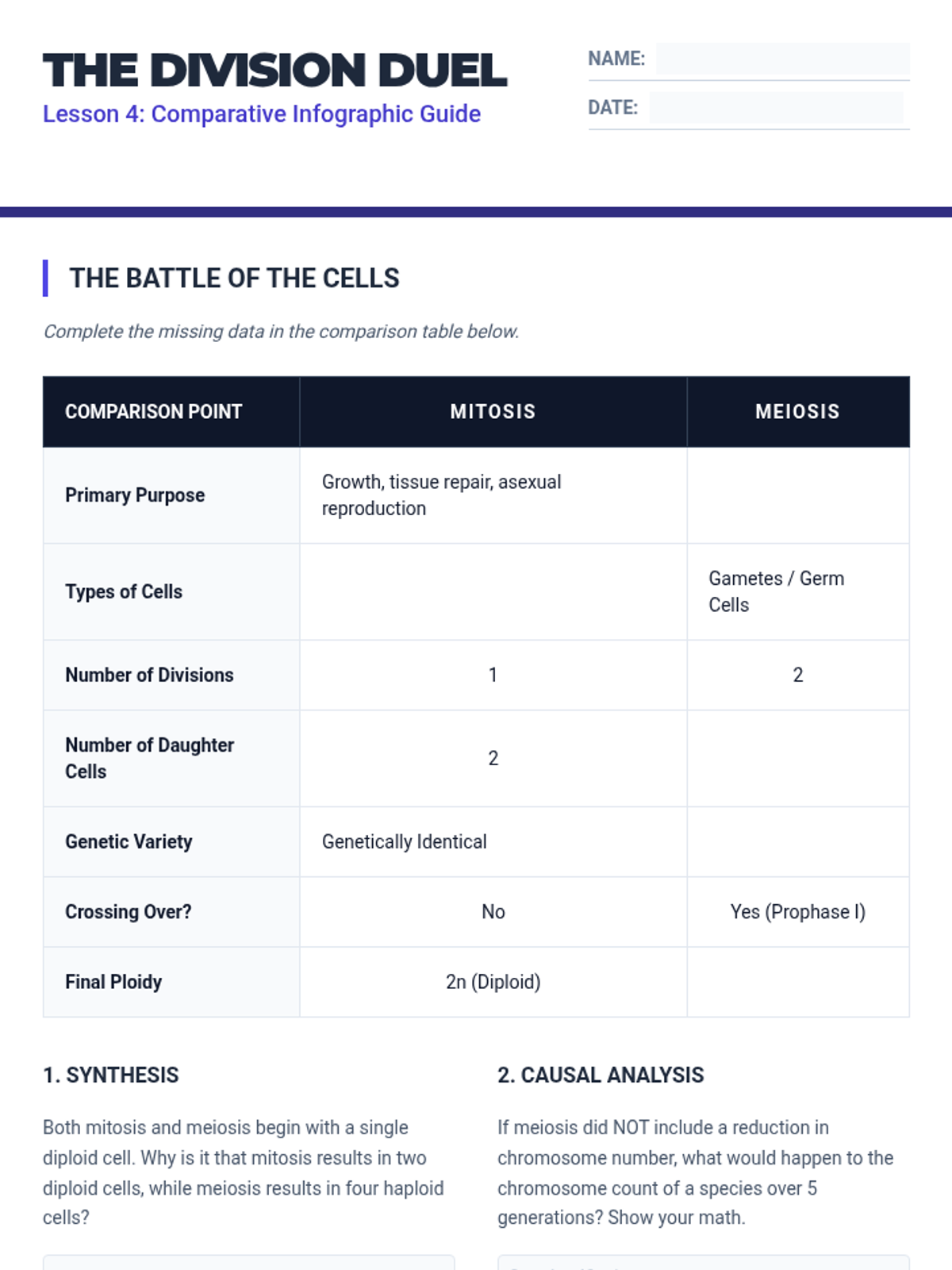Click the DATE input field
The width and height of the screenshot is (952, 1270).
click(776, 108)
